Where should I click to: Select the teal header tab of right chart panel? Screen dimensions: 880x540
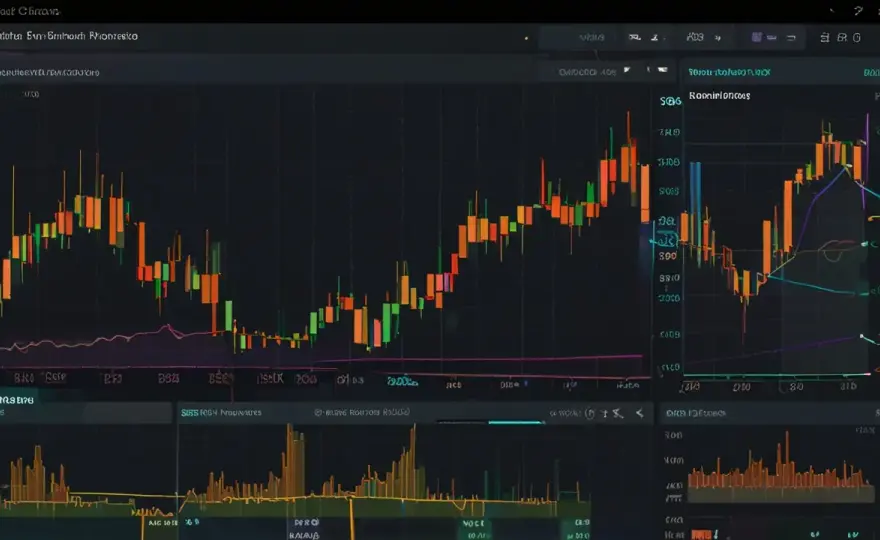point(730,72)
